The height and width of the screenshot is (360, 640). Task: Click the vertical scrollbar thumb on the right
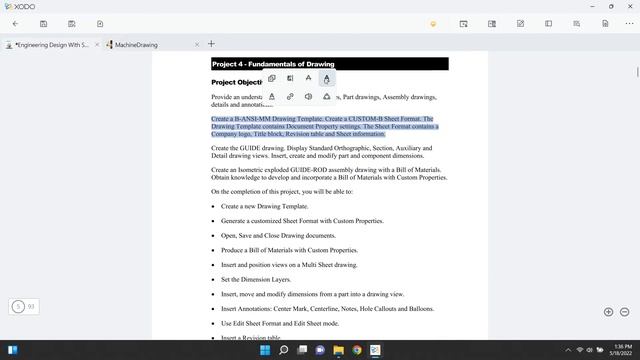point(638,72)
